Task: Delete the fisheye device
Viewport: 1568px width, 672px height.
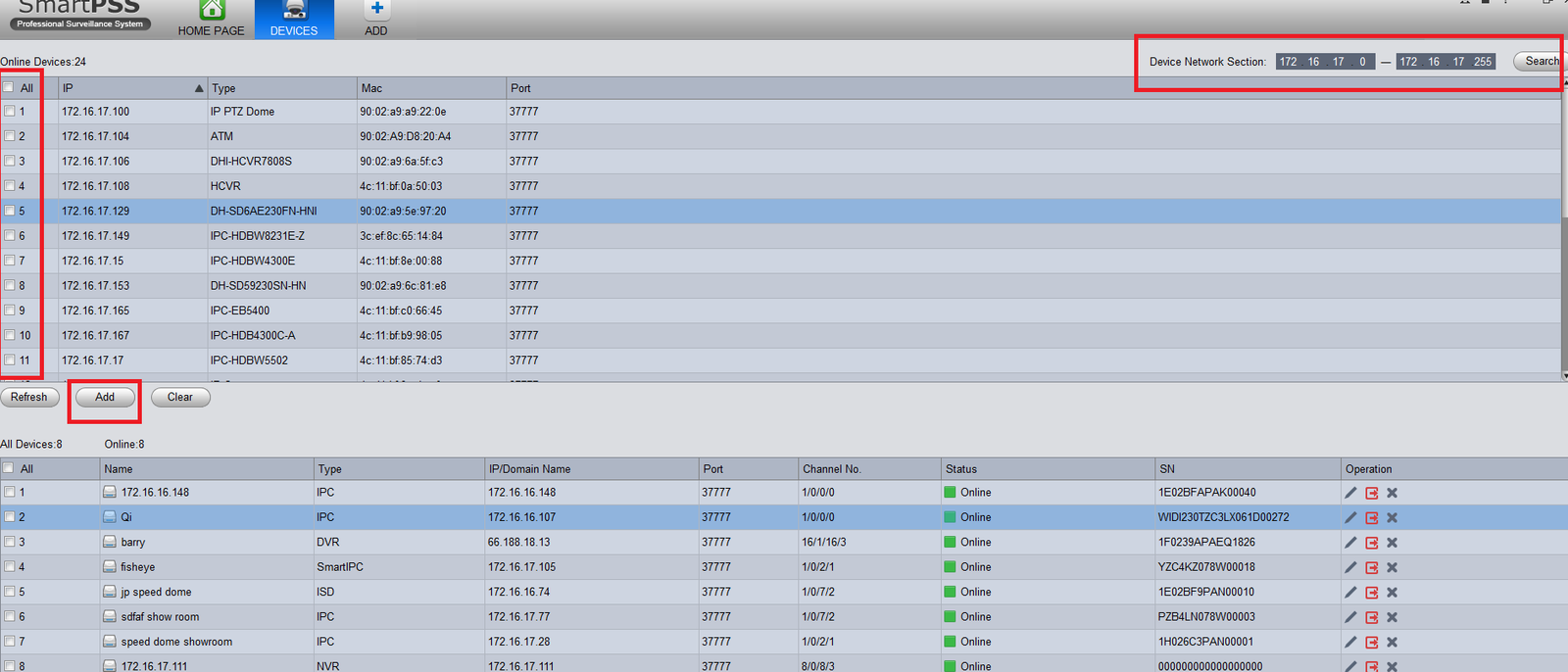Action: [1392, 567]
